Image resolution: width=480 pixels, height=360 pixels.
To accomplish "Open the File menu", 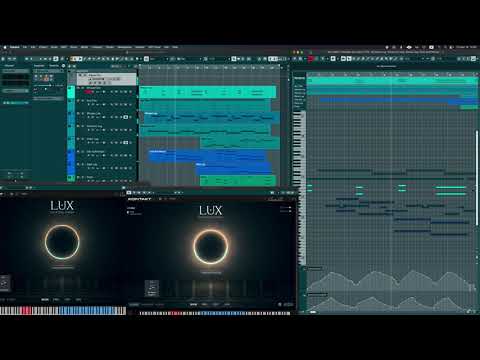I will pyautogui.click(x=25, y=47).
